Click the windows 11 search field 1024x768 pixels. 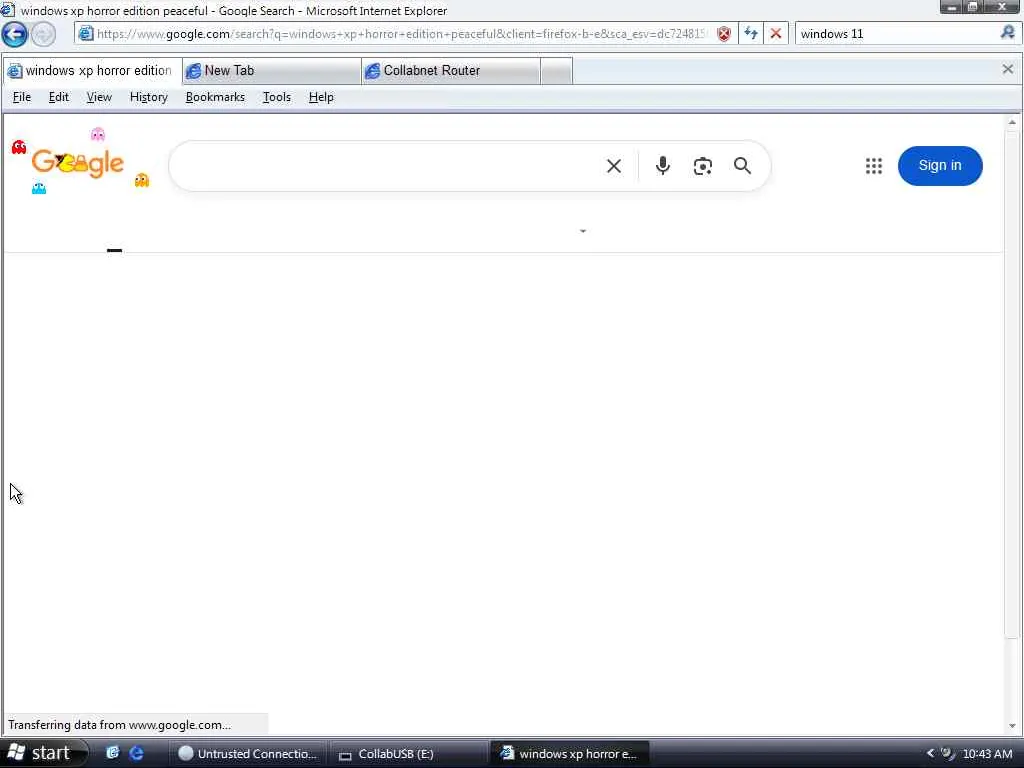898,34
